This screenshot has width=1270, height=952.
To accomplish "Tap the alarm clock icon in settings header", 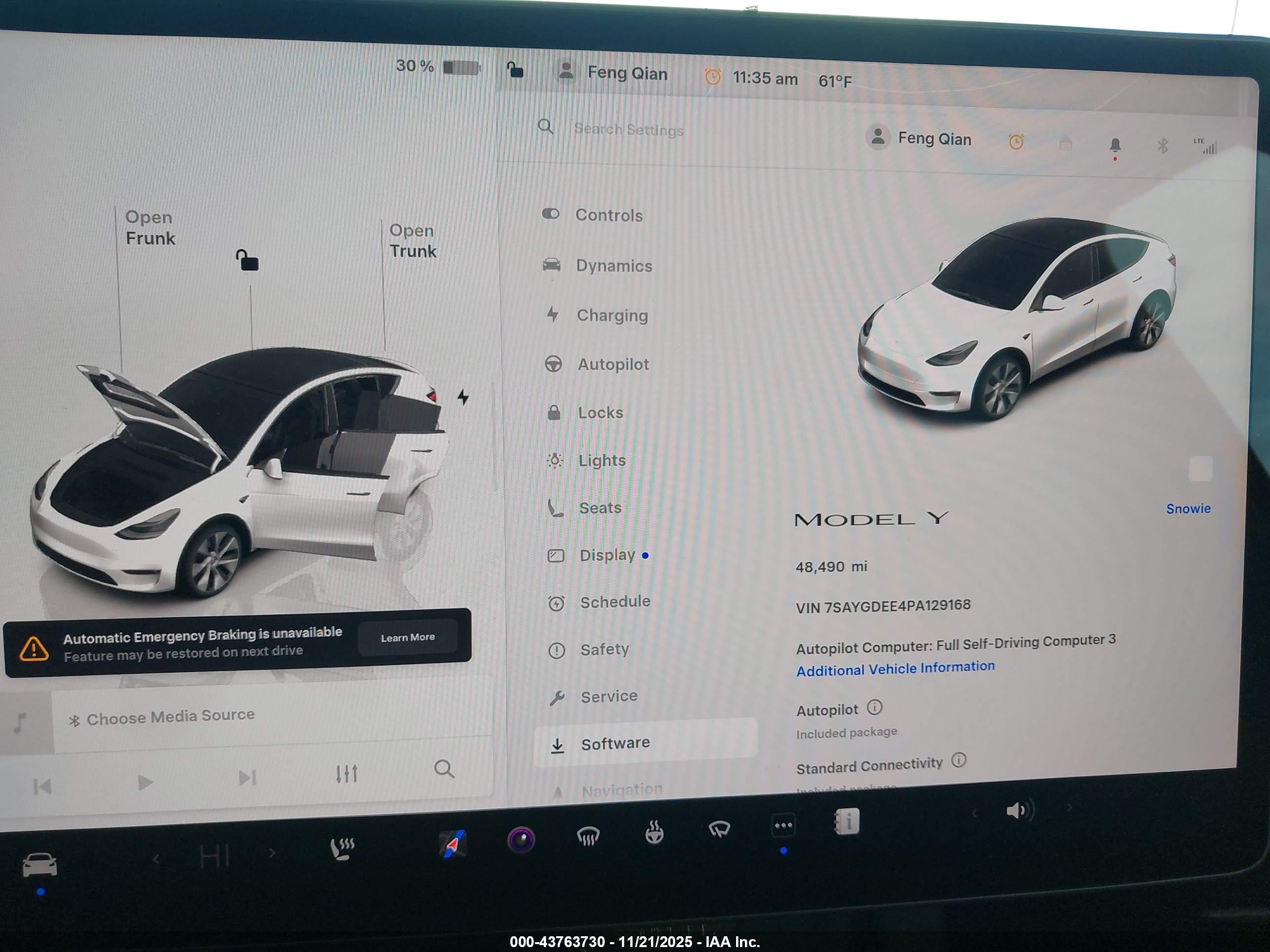I will tap(1016, 142).
